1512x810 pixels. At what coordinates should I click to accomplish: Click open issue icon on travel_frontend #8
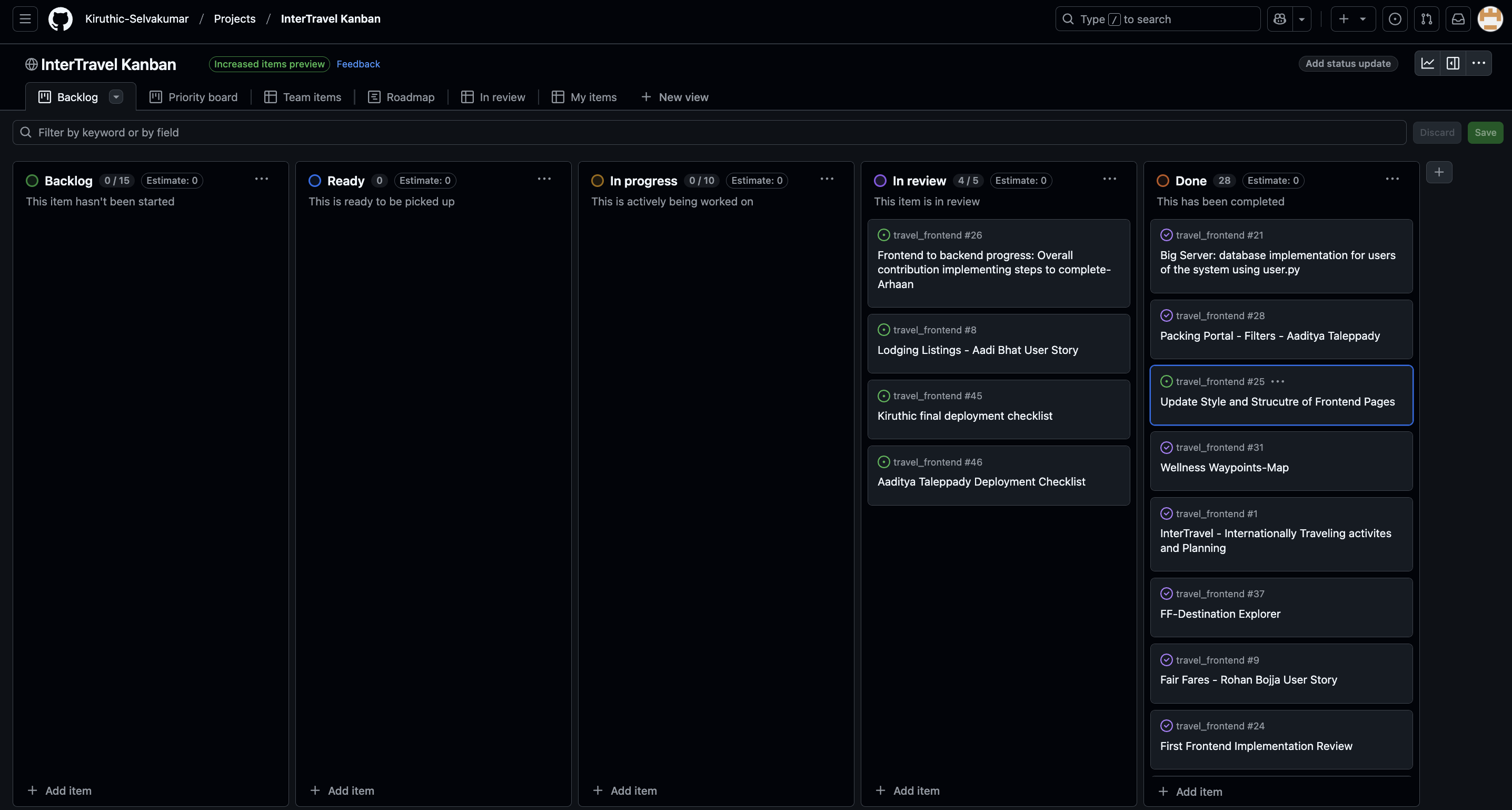tap(883, 330)
